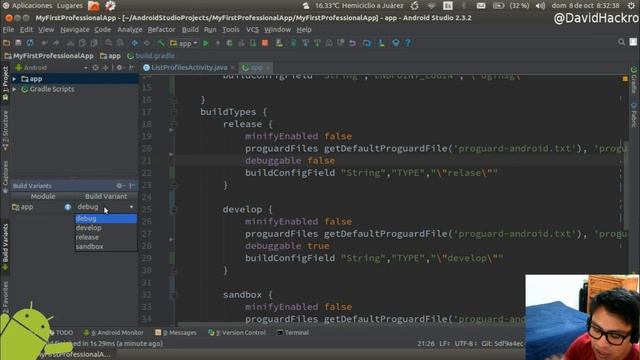Click the Undo arrow in toolbar
The image size is (640, 360).
click(44, 43)
